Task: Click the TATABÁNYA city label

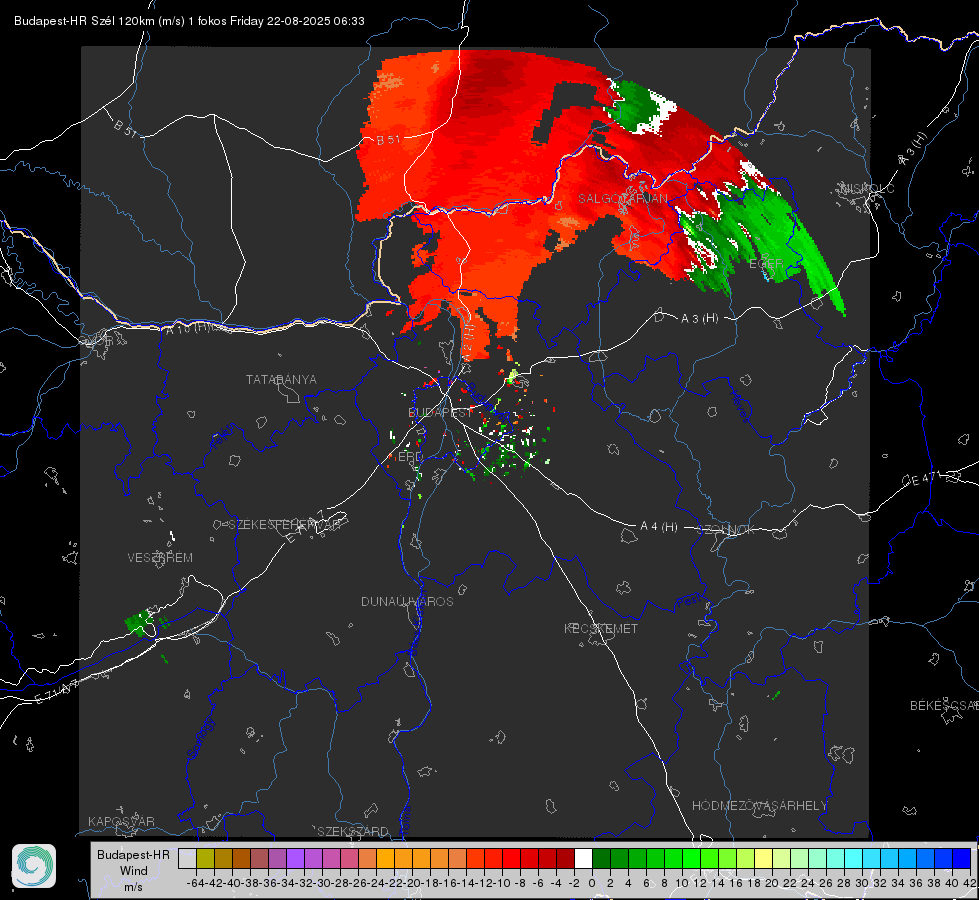Action: click(x=281, y=379)
